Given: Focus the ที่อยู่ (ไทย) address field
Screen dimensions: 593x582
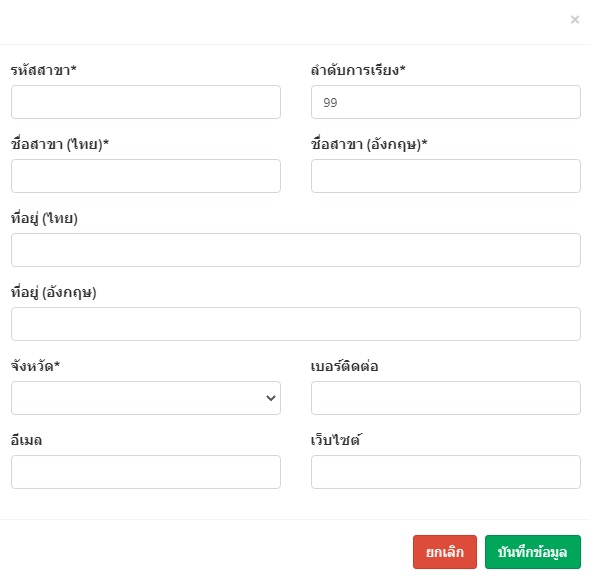Looking at the screenshot, I should [296, 250].
